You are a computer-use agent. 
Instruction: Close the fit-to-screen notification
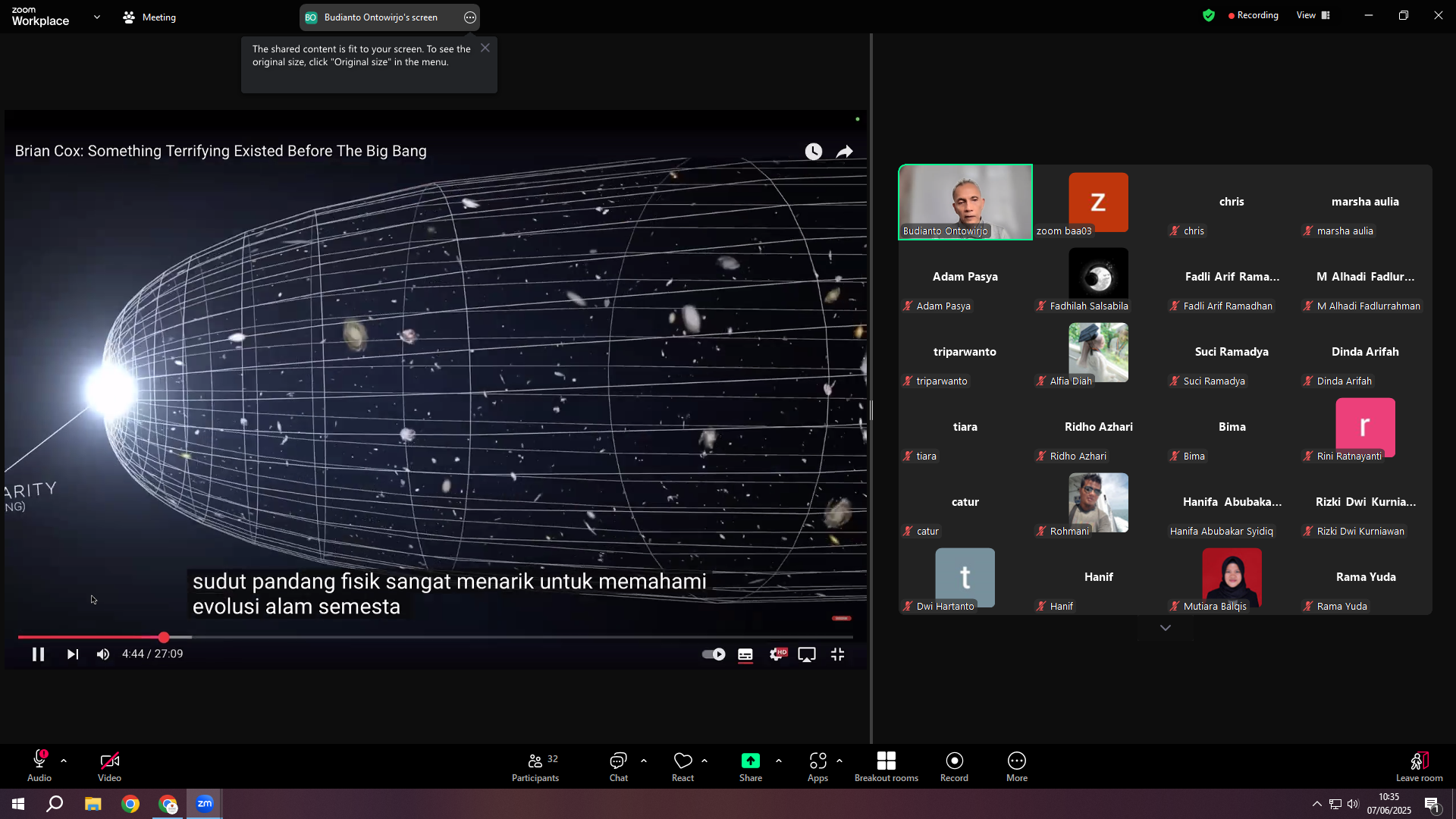(485, 48)
